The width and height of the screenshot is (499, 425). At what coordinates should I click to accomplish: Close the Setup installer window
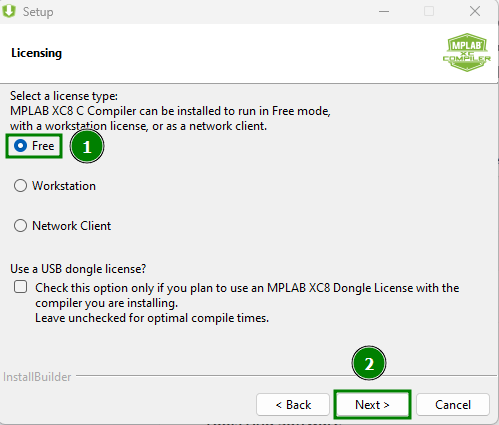tap(475, 11)
